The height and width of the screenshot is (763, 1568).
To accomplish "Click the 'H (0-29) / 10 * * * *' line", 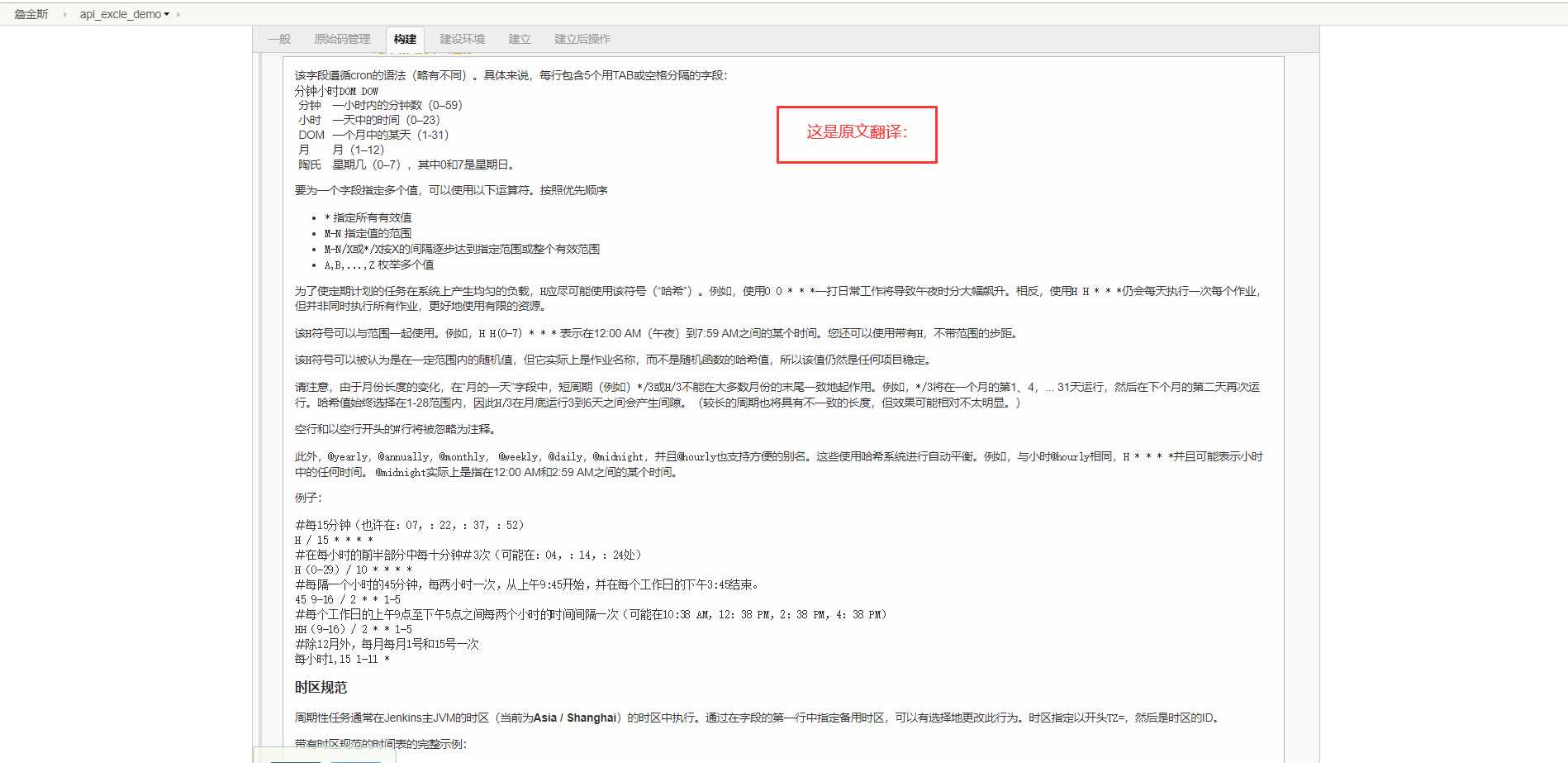I will [x=353, y=570].
